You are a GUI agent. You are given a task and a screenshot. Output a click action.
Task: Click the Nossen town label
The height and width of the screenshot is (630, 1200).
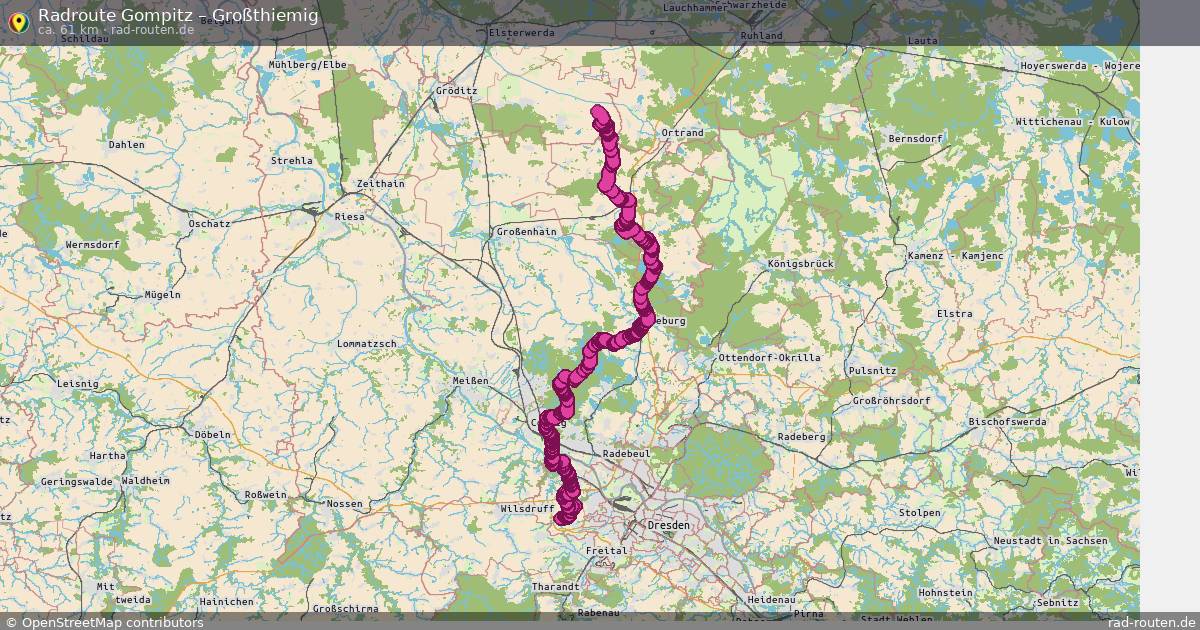[344, 503]
